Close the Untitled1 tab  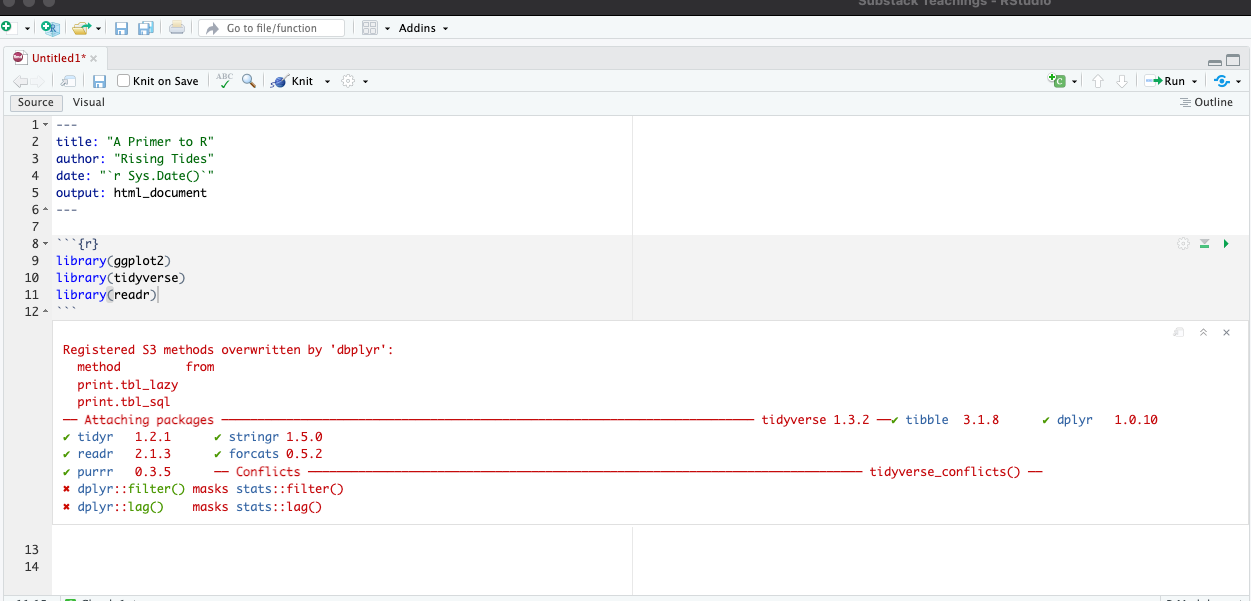point(94,59)
